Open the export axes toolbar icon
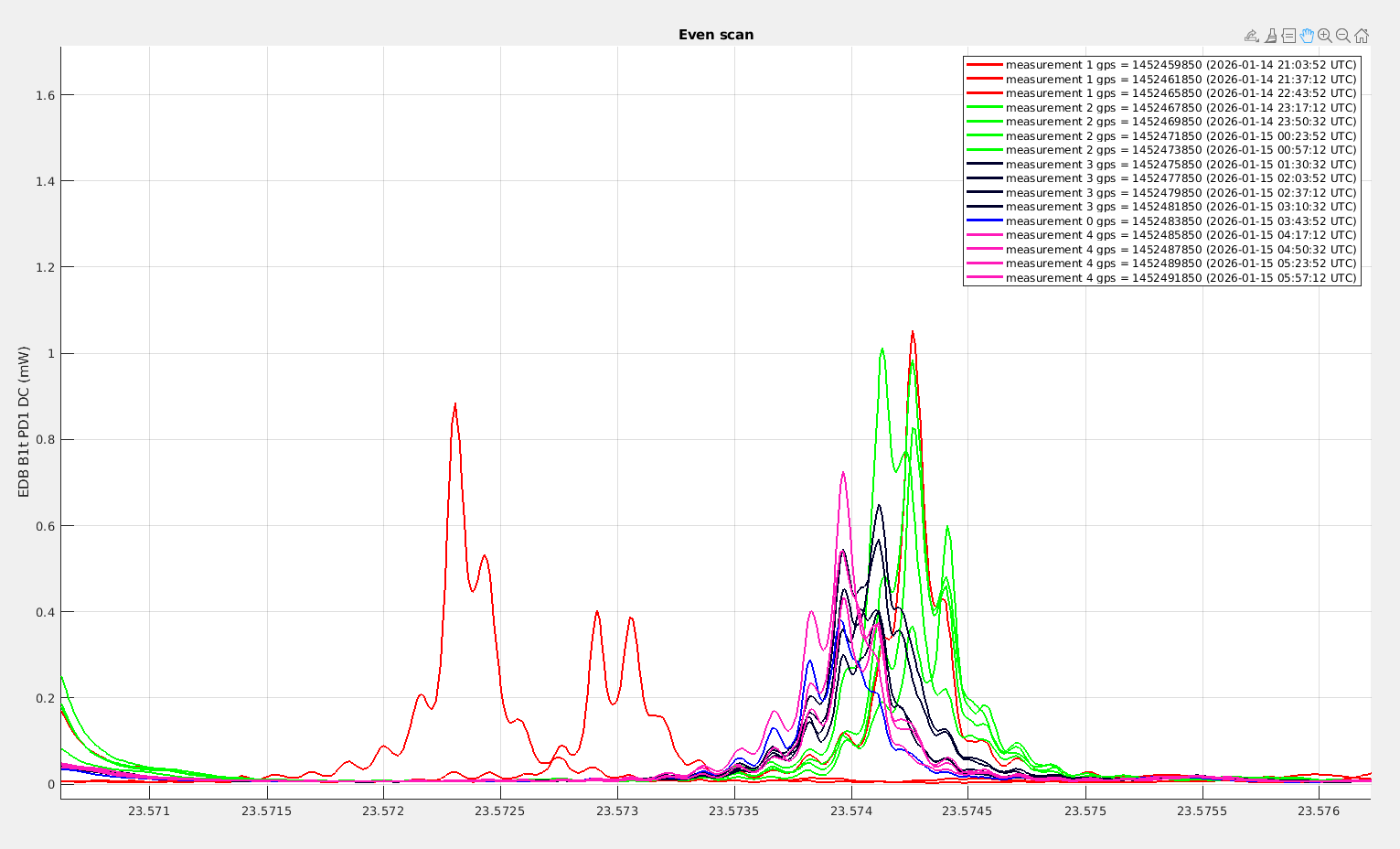This screenshot has width=1400, height=849. pos(1252,36)
